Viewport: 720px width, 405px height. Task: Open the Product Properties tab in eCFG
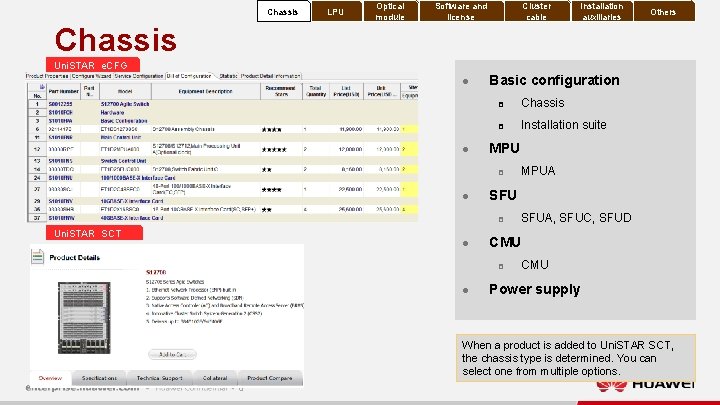tap(47, 76)
